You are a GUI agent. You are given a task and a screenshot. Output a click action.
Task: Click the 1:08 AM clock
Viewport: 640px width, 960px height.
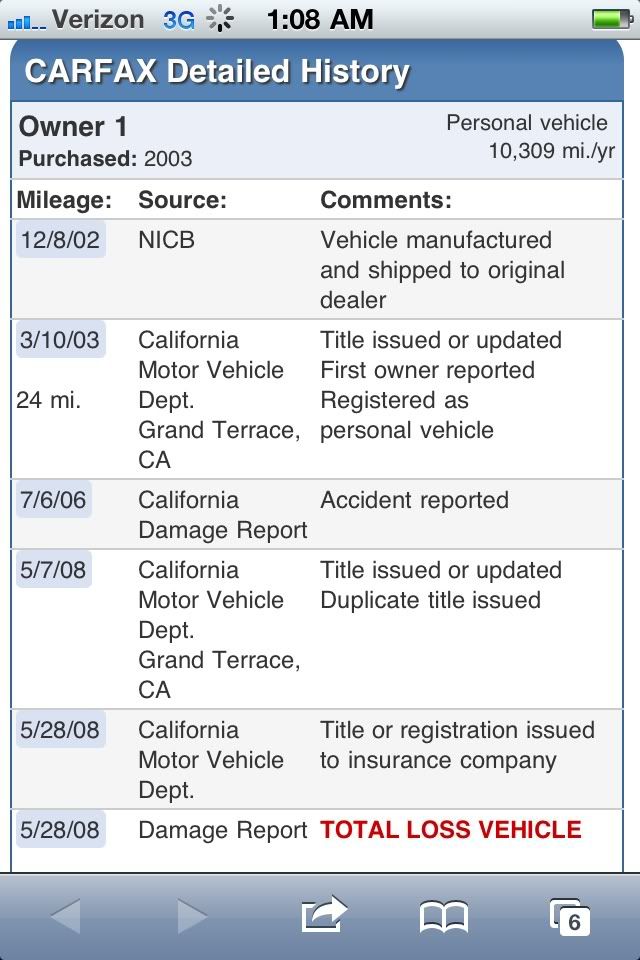pyautogui.click(x=320, y=20)
